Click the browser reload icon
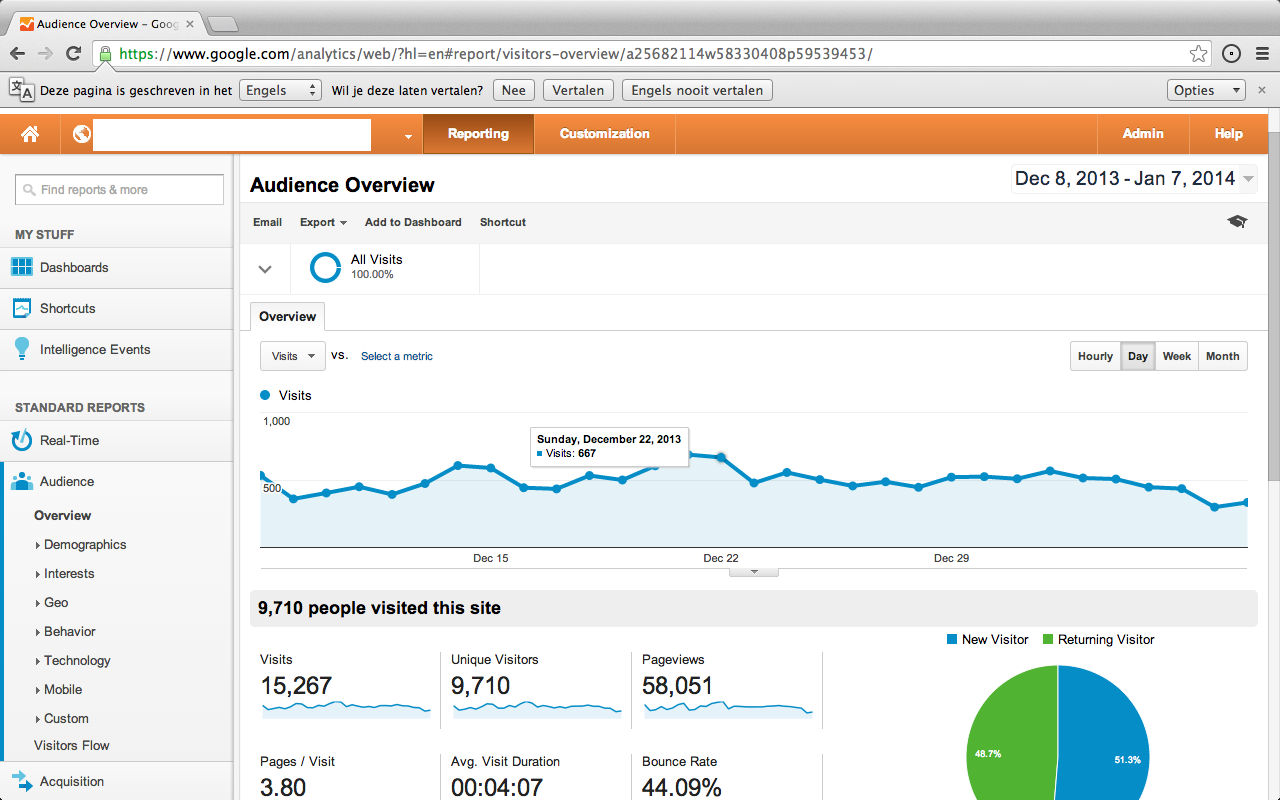The width and height of the screenshot is (1280, 800). pyautogui.click(x=73, y=54)
